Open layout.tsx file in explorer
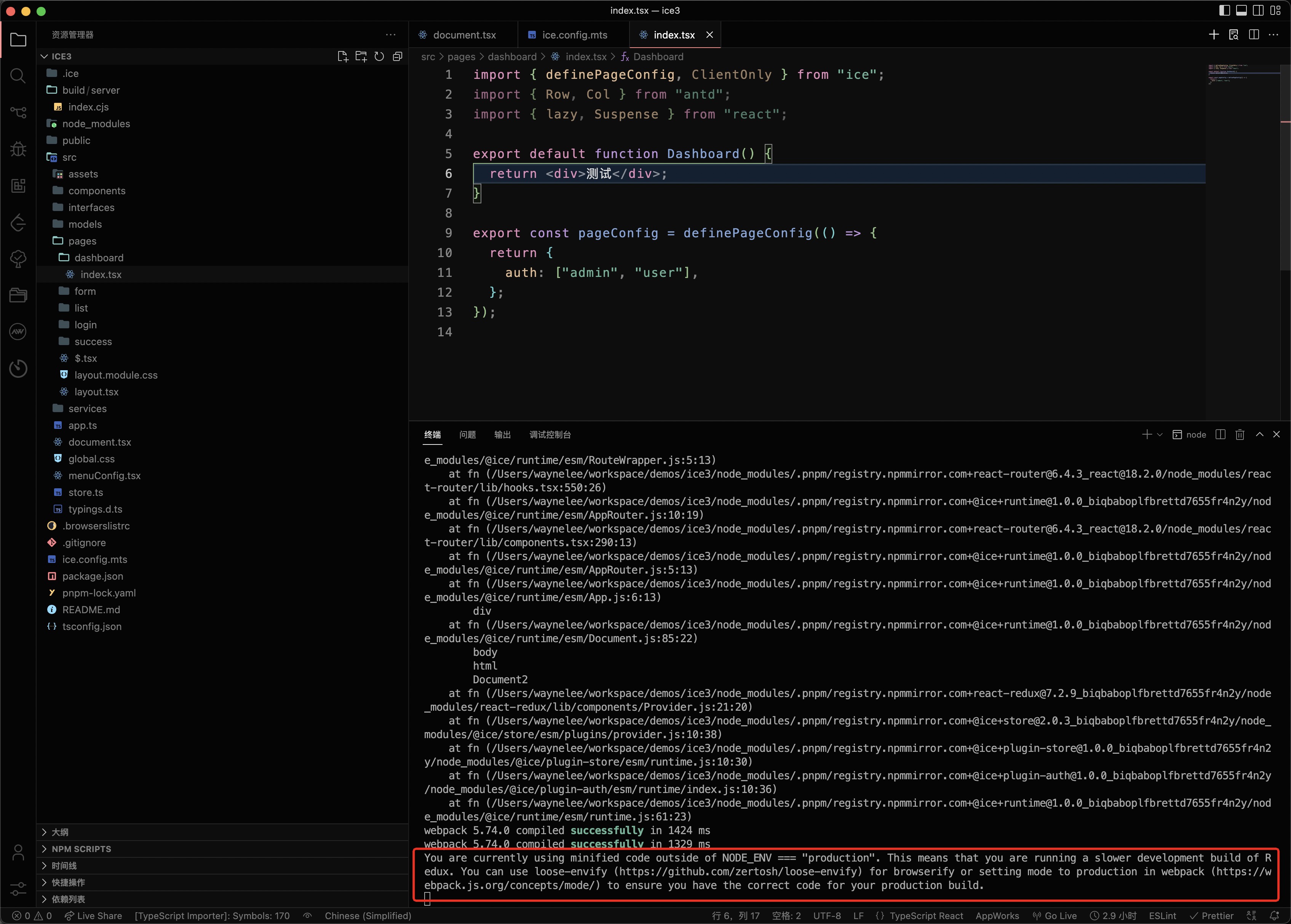The image size is (1291, 924). click(222, 392)
